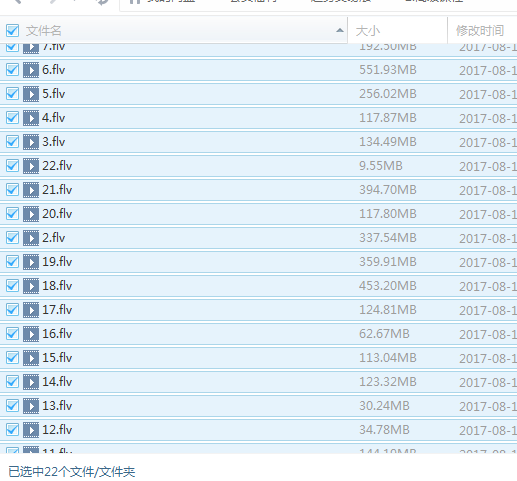Select the 20.flv file name
This screenshot has height=481, width=517.
(x=57, y=214)
